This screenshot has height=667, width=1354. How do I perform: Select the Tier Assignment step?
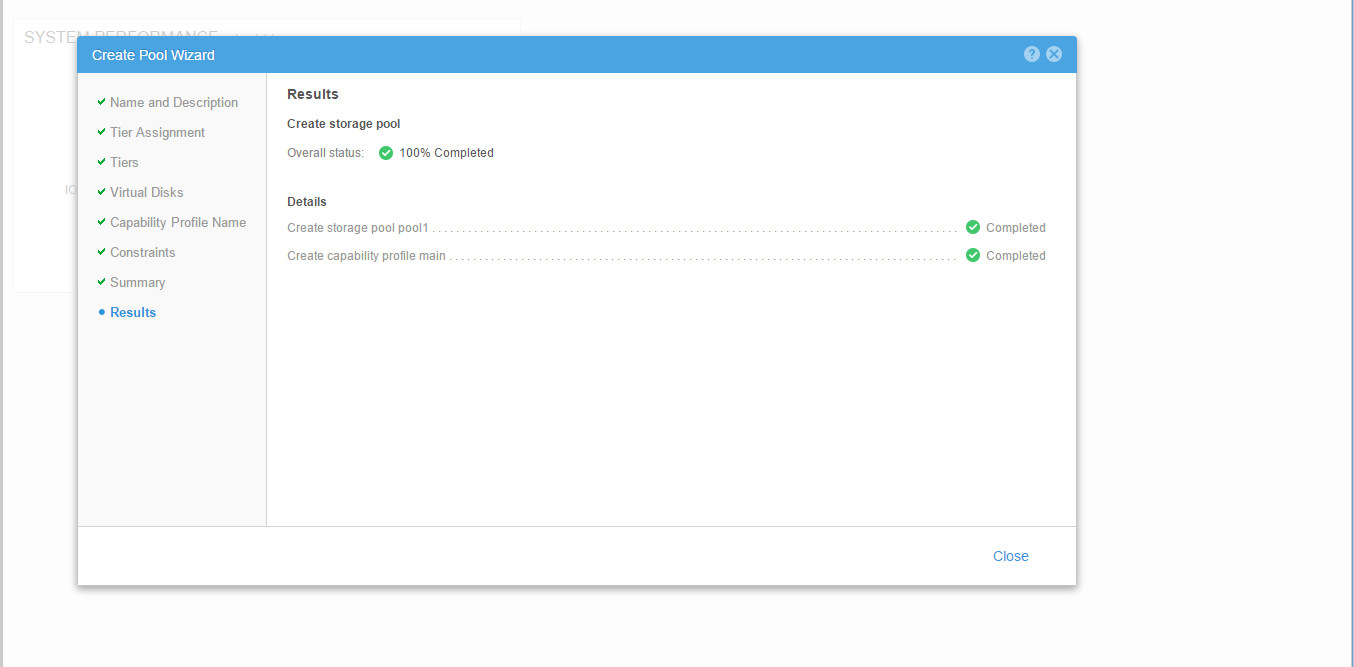157,132
